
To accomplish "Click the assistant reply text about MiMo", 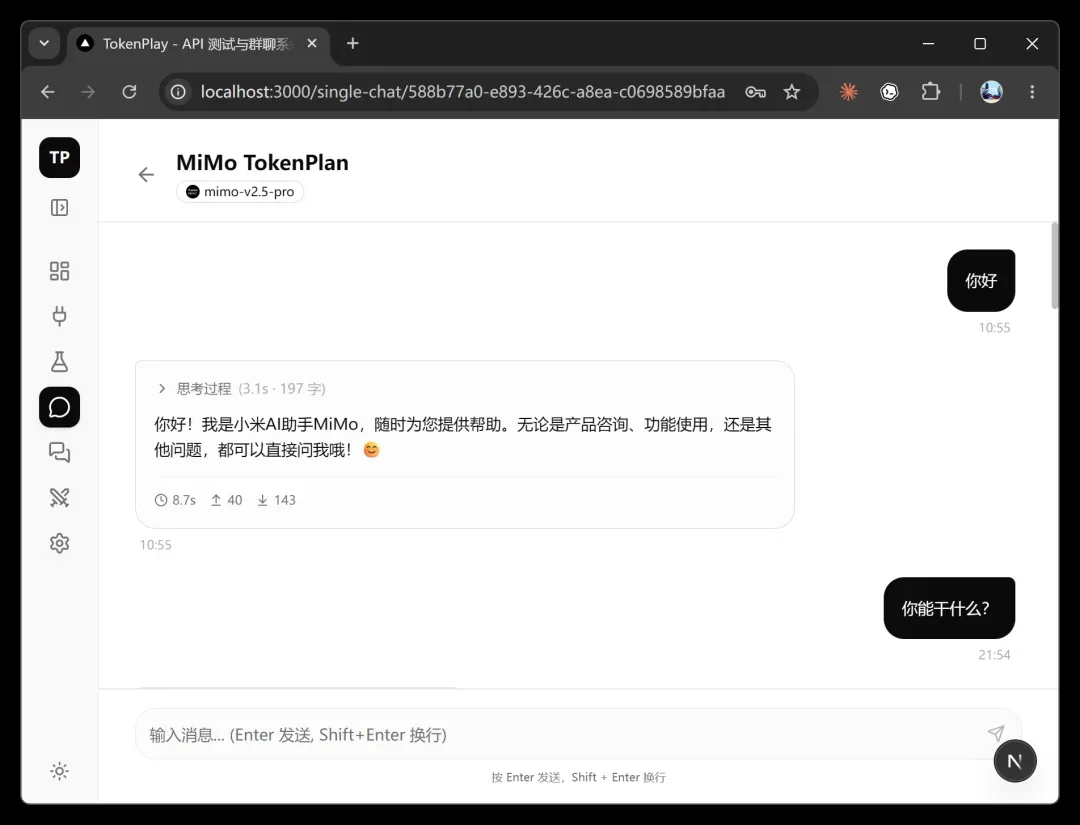I will click(463, 437).
